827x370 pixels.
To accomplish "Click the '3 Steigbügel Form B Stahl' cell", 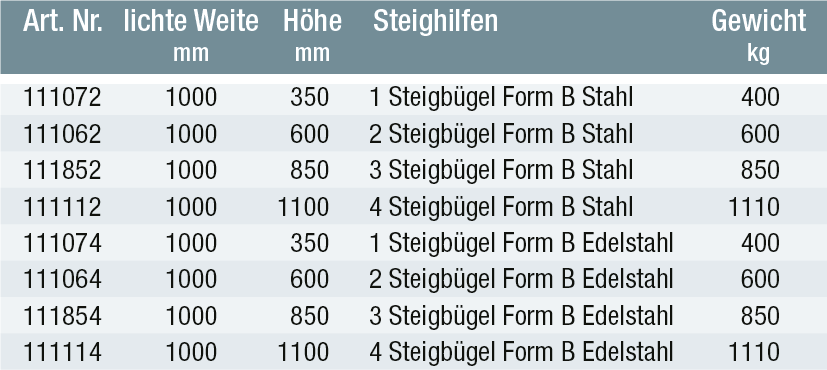I will (501, 171).
